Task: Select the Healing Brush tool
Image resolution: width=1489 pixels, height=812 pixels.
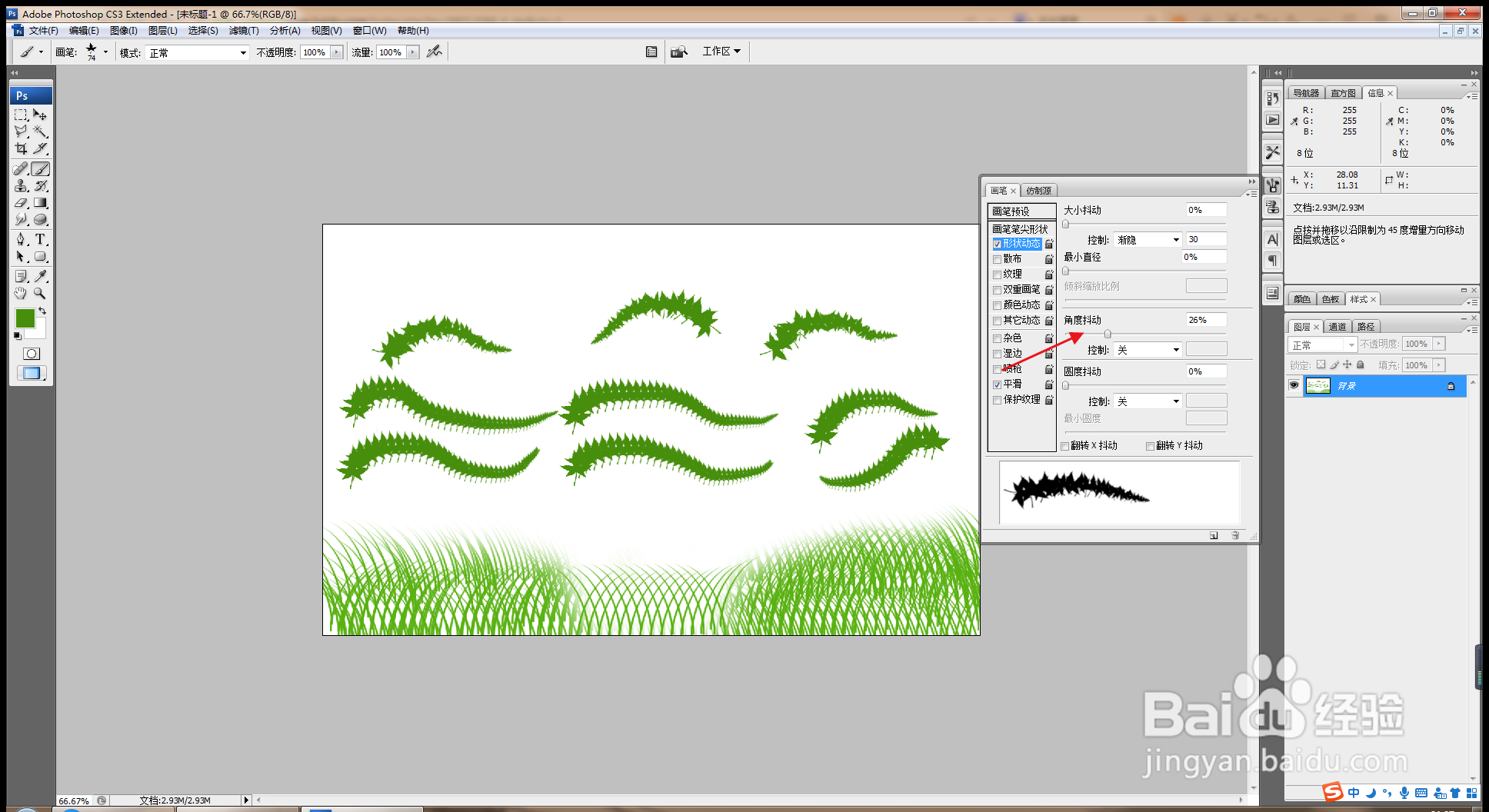Action: [21, 169]
